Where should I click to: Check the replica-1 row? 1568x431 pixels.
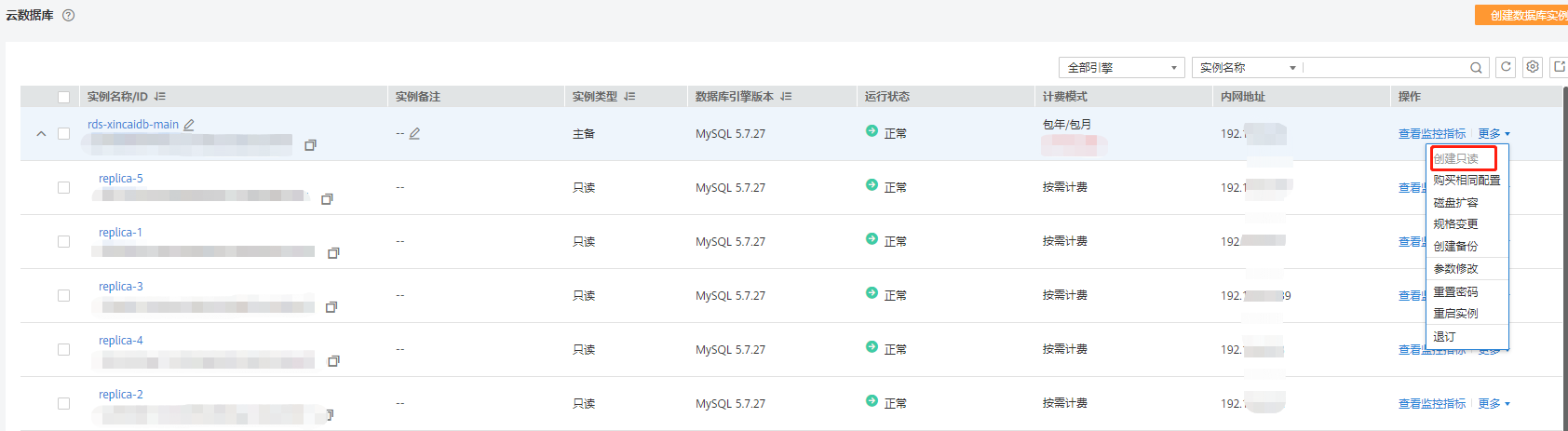pos(63,242)
